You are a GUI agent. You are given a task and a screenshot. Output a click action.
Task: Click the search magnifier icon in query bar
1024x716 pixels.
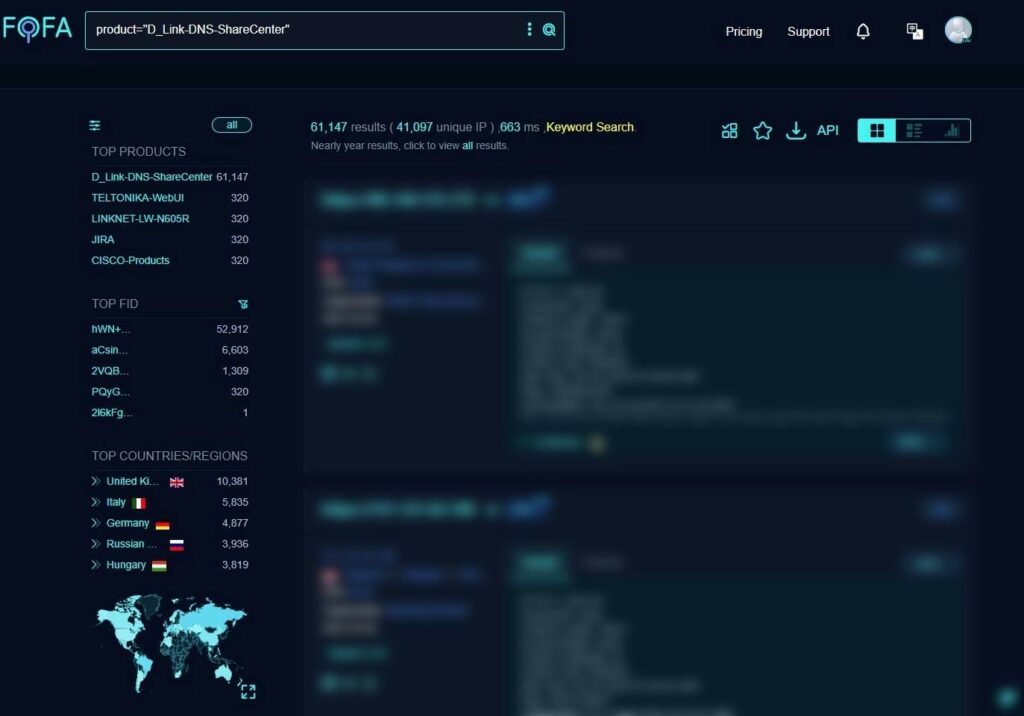(549, 30)
